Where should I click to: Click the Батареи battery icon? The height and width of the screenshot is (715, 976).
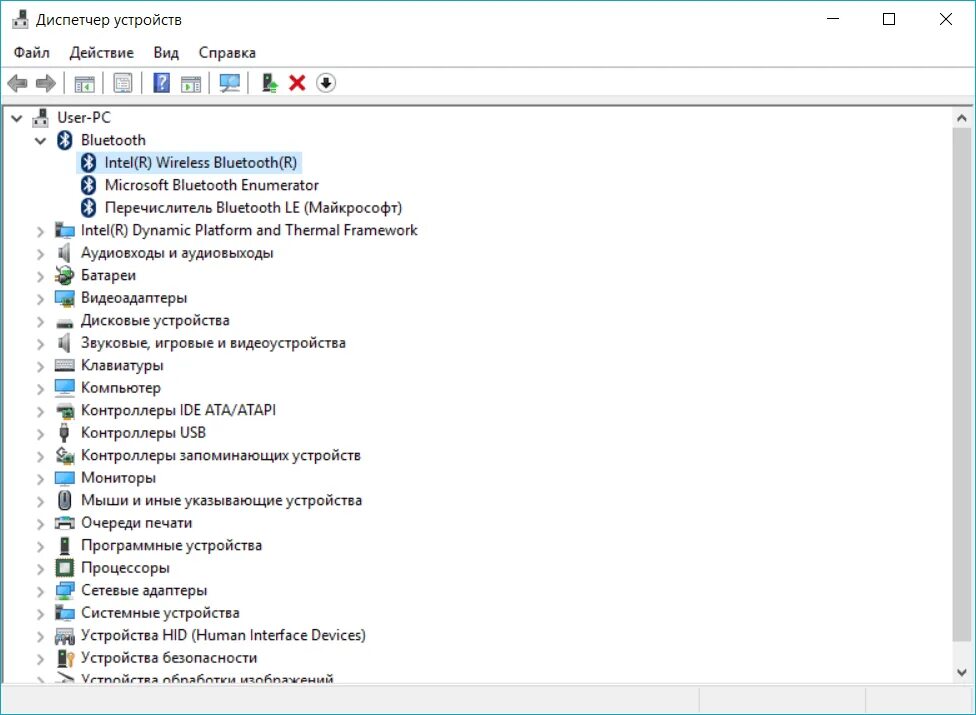(64, 275)
